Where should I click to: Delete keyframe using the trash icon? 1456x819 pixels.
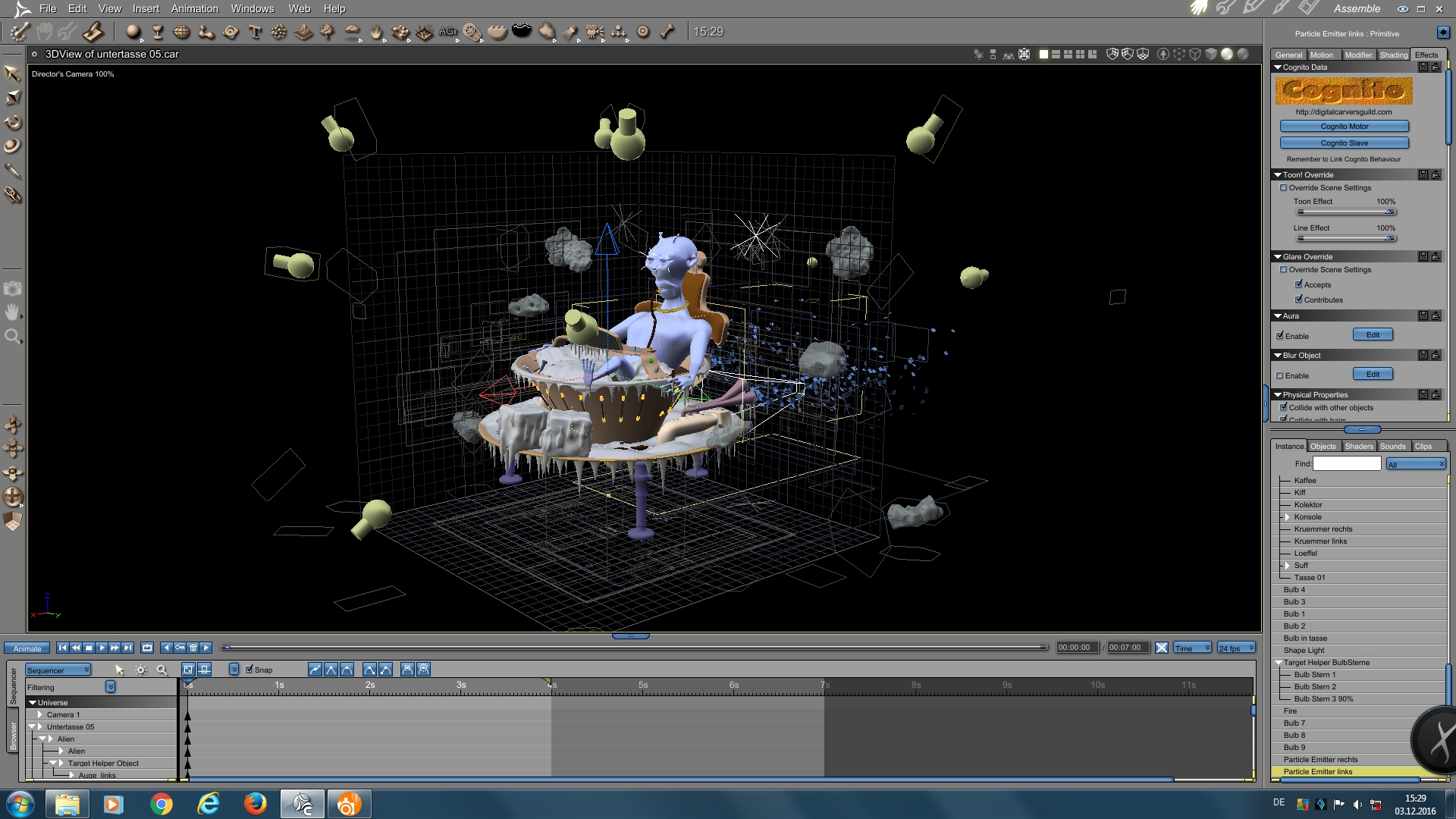click(x=193, y=648)
